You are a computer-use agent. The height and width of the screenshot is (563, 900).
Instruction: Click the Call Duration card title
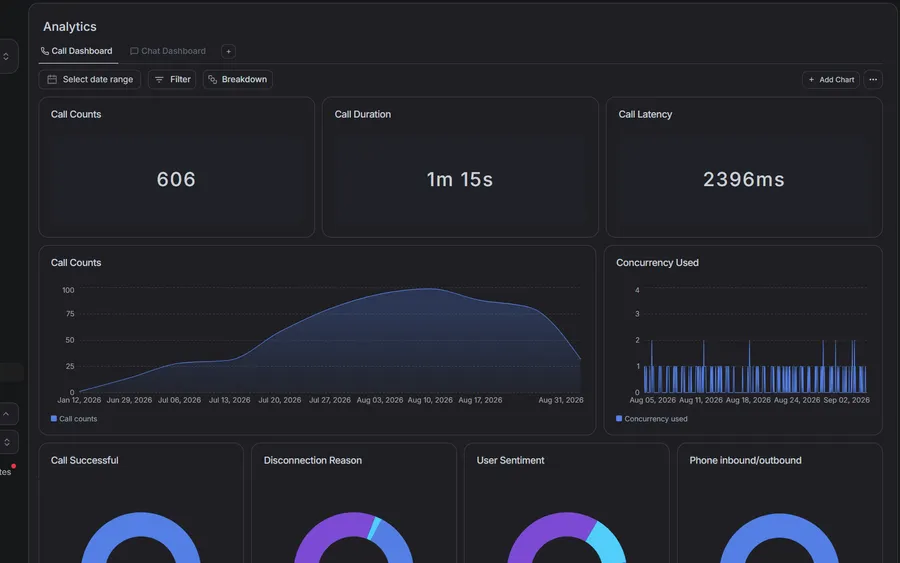click(363, 114)
